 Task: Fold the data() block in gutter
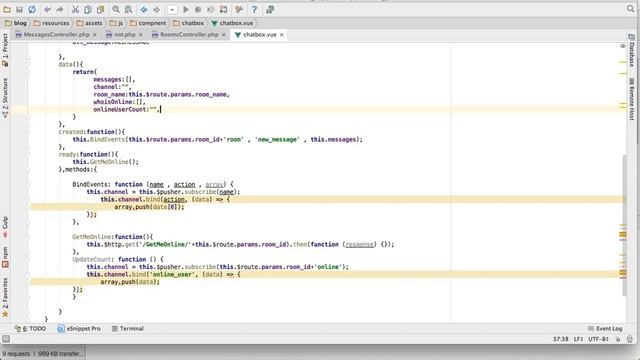tap(28, 64)
